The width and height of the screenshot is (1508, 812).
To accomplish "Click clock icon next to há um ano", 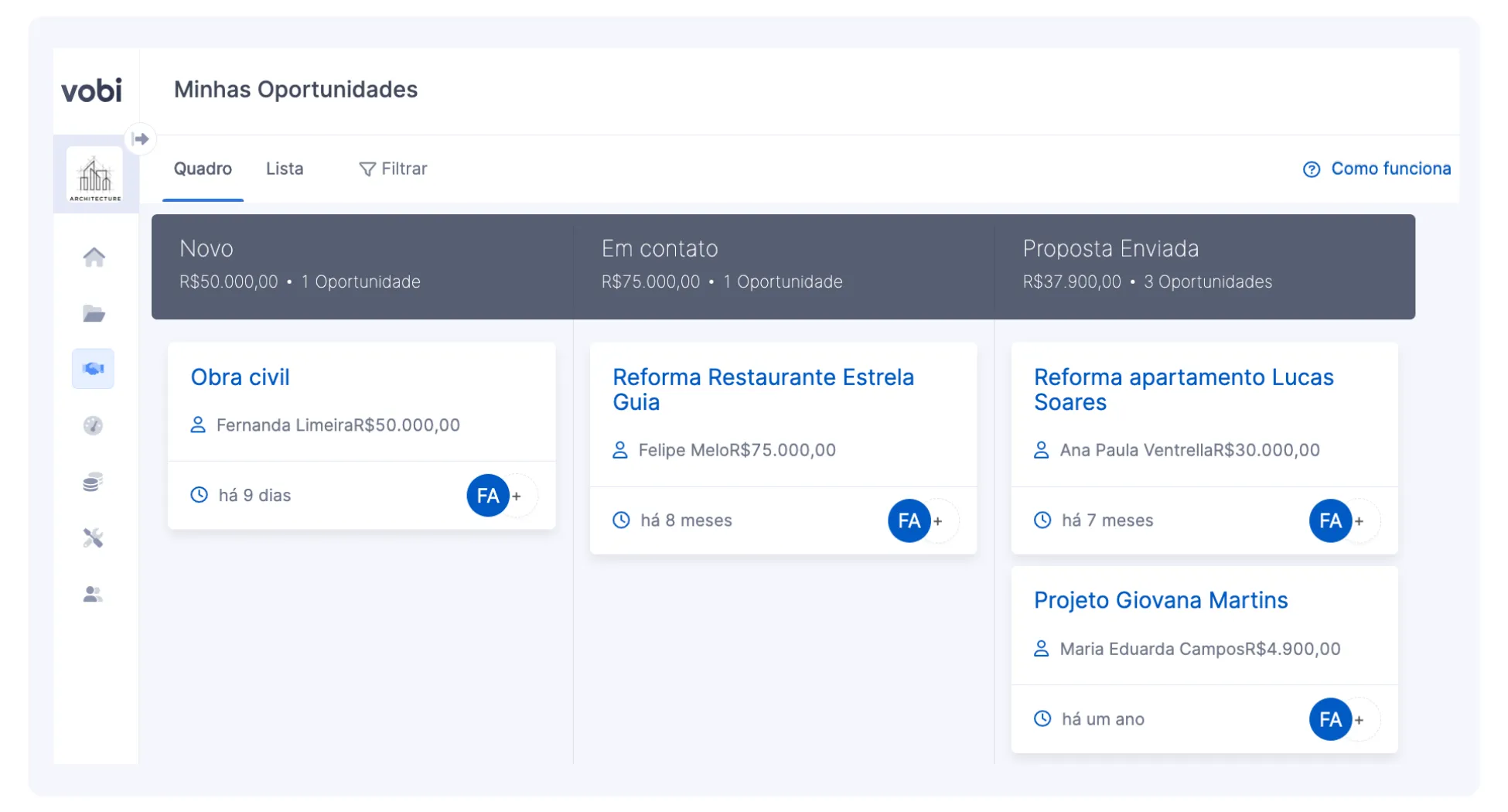I will (1043, 719).
